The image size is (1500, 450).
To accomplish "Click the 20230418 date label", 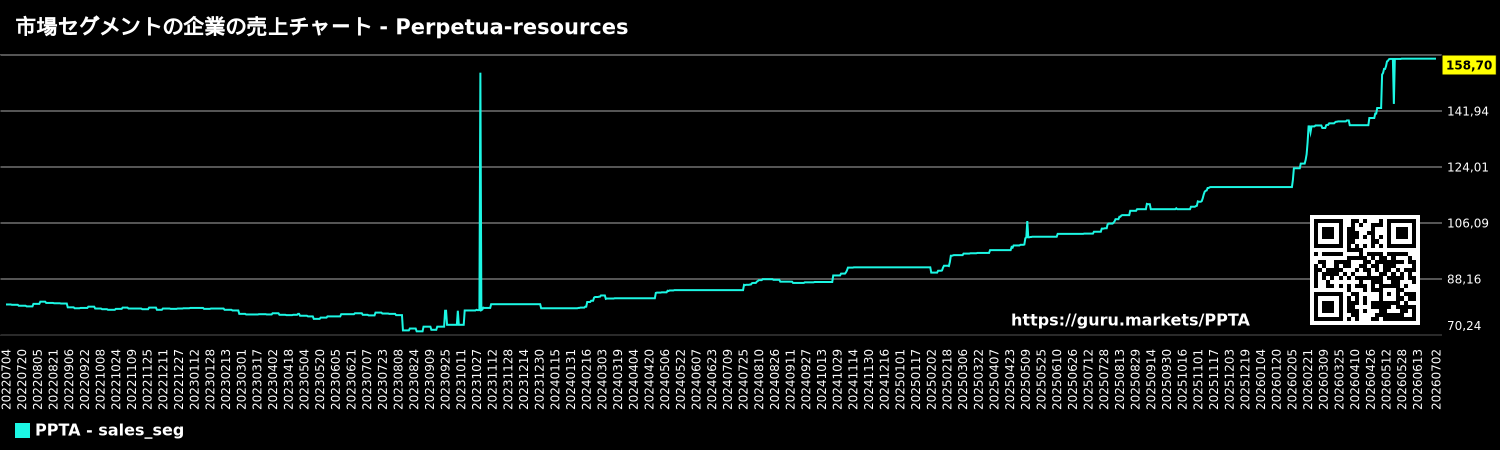I will [289, 379].
